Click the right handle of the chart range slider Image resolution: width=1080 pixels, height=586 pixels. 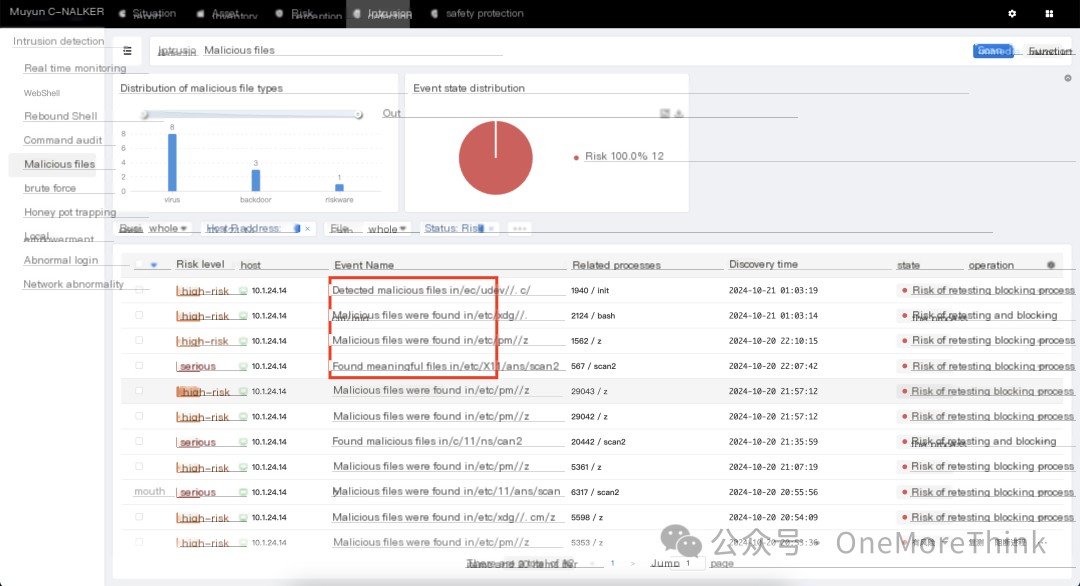click(x=359, y=115)
